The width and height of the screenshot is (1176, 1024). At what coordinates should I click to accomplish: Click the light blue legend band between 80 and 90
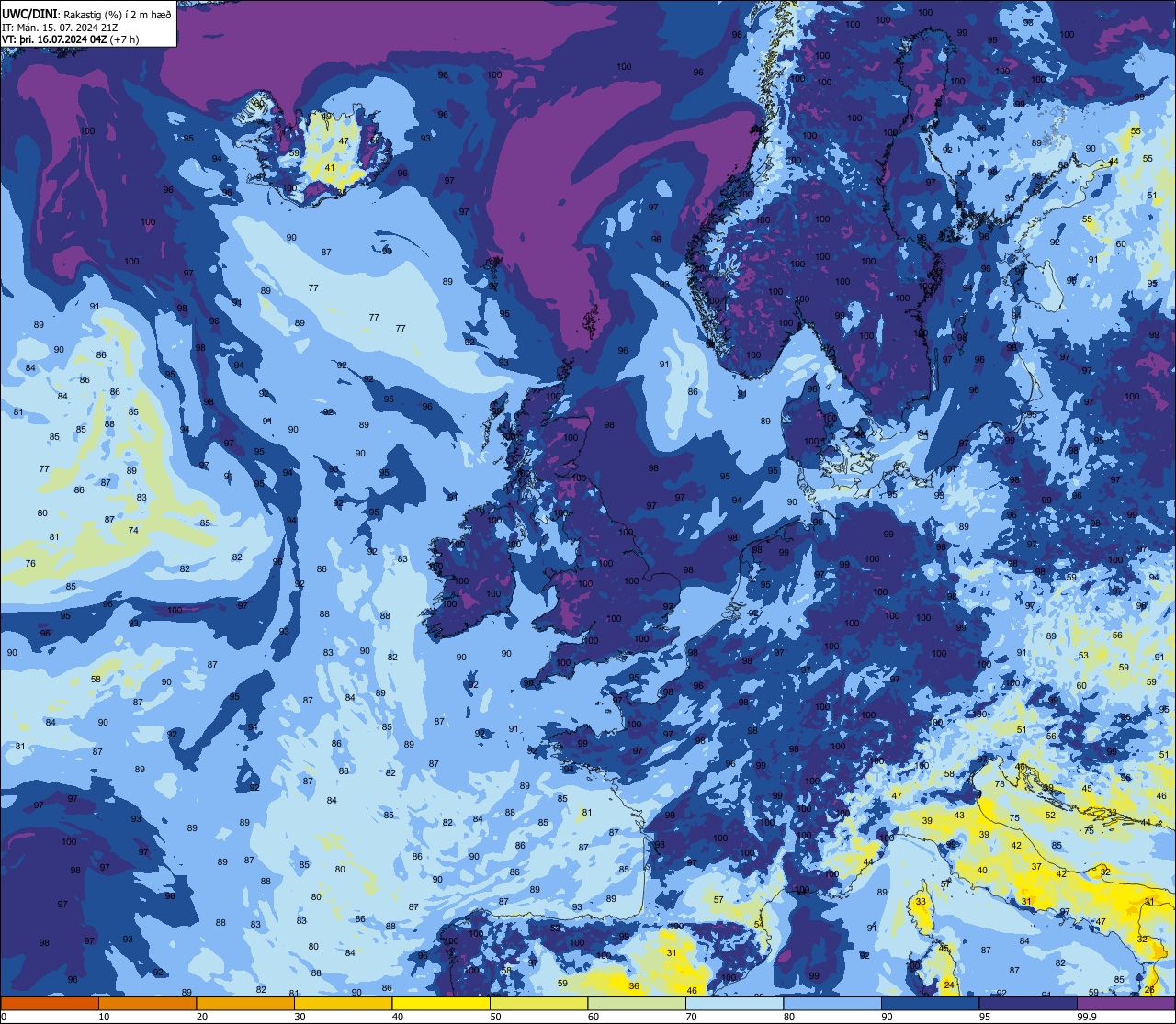pos(832,1003)
